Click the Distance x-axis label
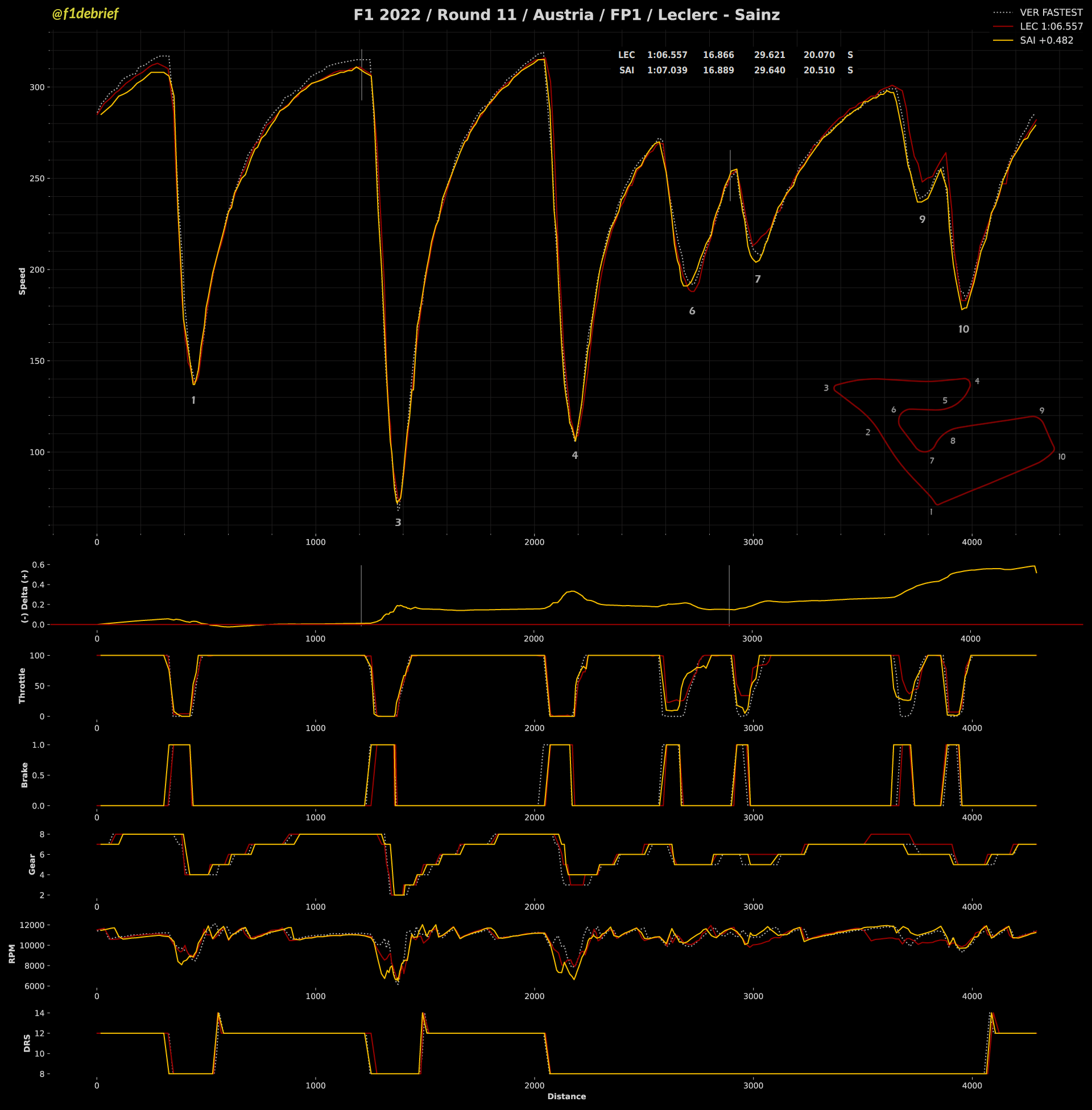The height and width of the screenshot is (1110, 1092). pyautogui.click(x=566, y=1096)
